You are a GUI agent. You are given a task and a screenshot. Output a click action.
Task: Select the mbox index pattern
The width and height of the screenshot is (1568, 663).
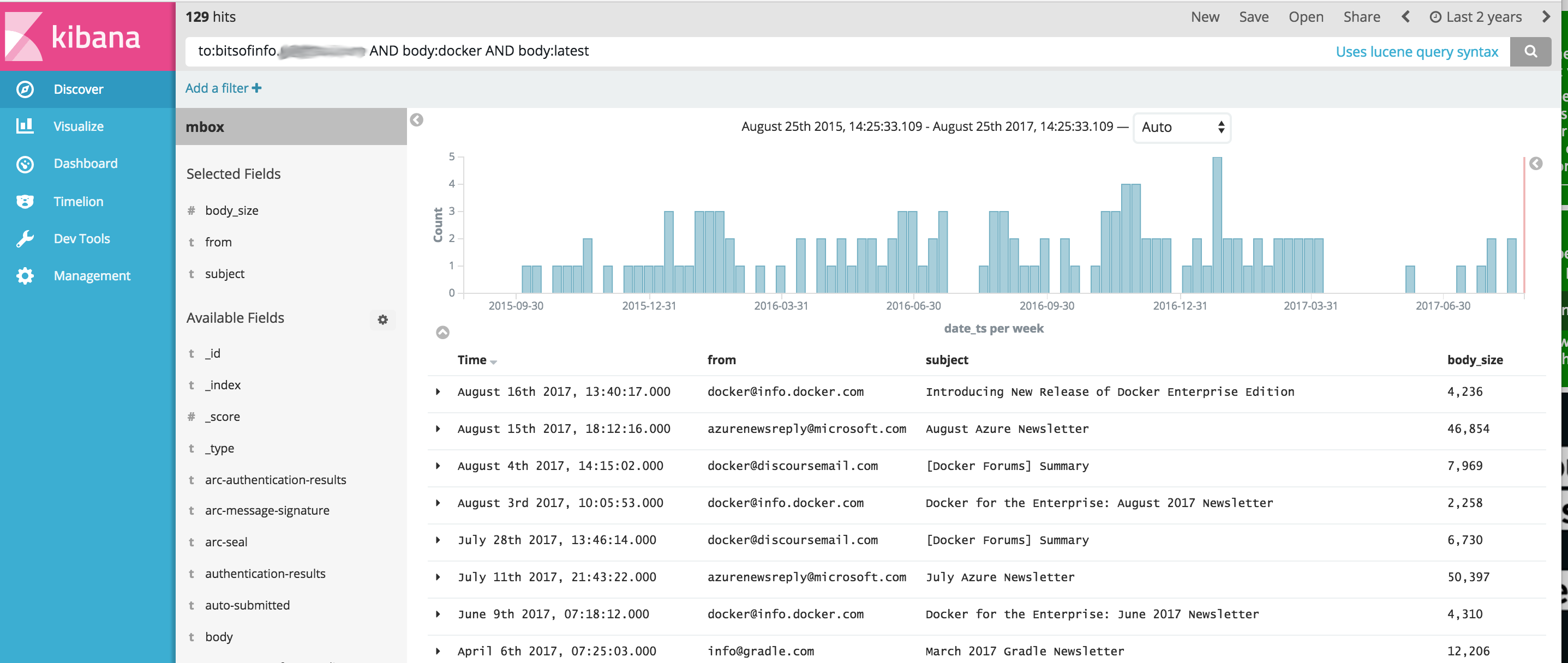[291, 126]
